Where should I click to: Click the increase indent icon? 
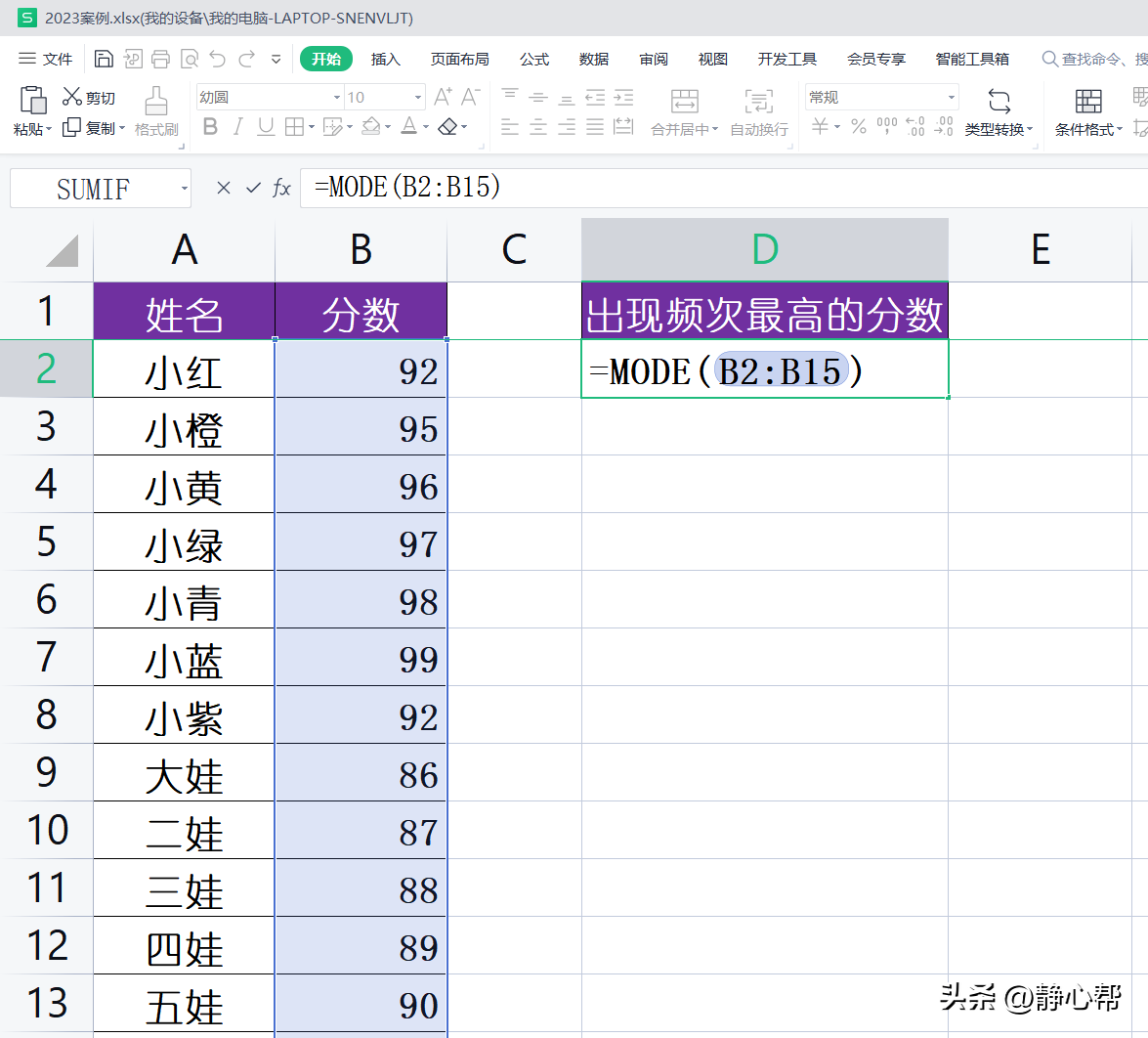(x=623, y=97)
